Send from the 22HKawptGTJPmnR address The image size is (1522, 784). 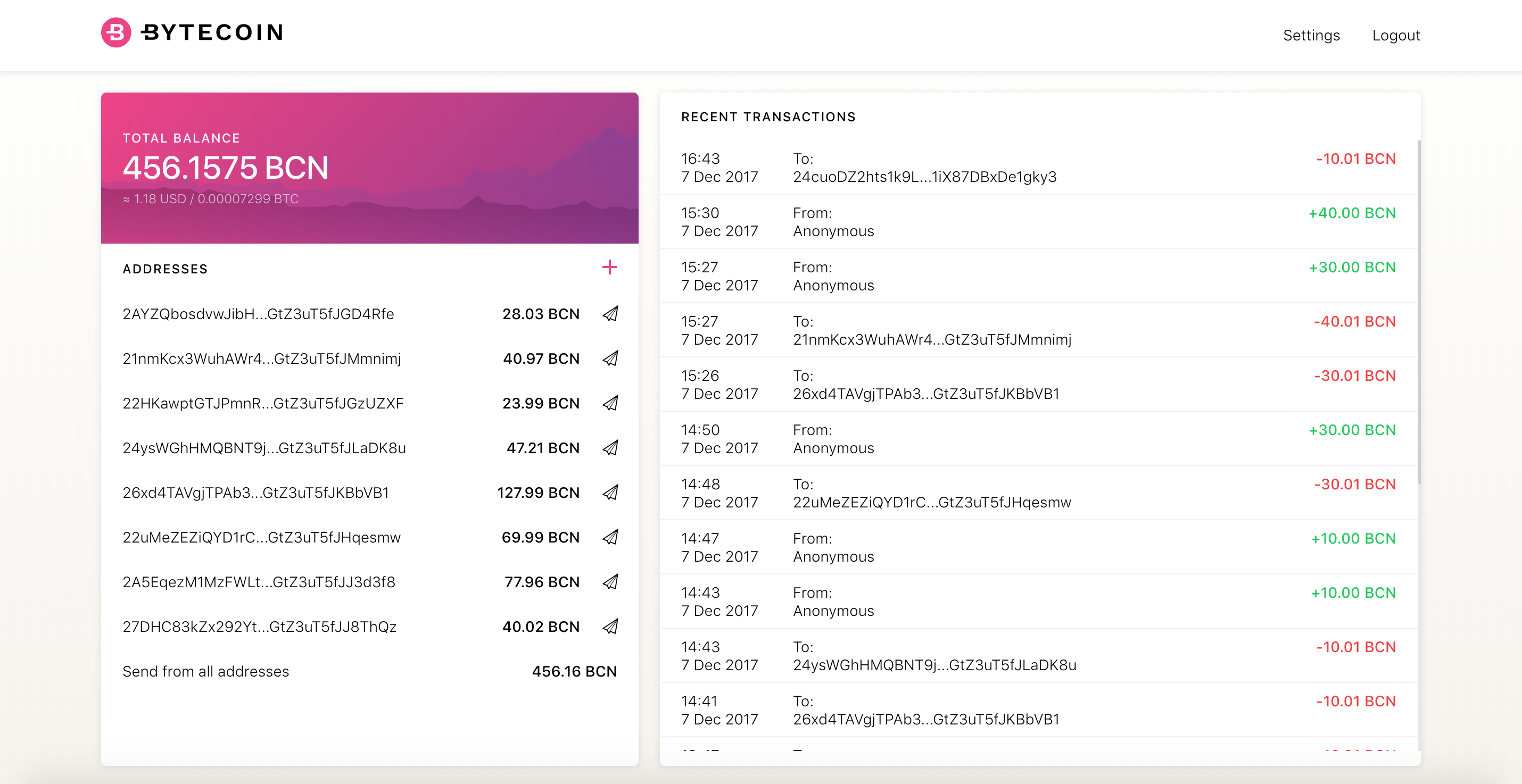tap(610, 403)
